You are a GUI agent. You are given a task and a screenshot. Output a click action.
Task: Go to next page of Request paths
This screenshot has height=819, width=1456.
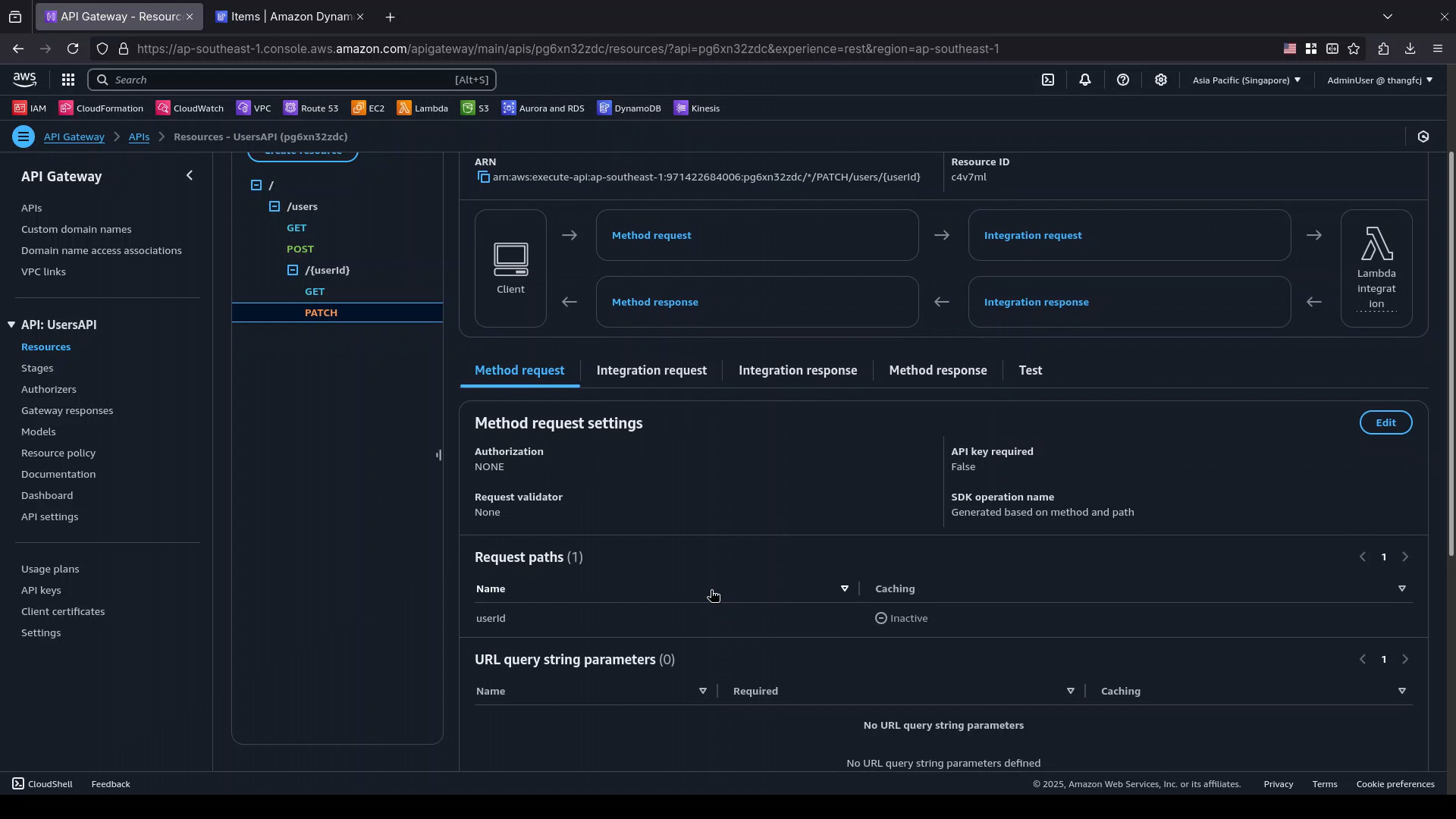click(x=1405, y=557)
